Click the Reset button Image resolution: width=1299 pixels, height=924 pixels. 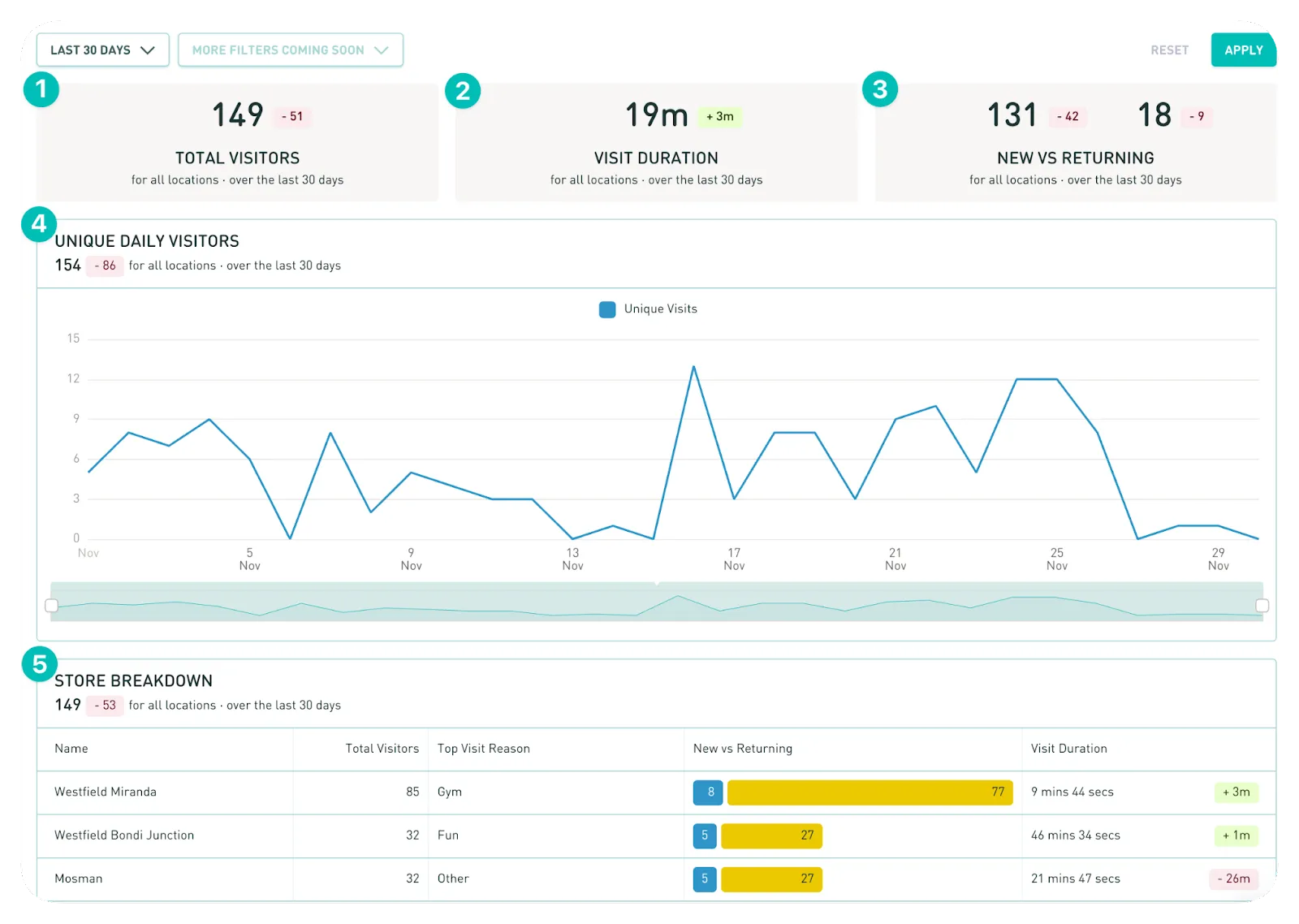(1169, 50)
